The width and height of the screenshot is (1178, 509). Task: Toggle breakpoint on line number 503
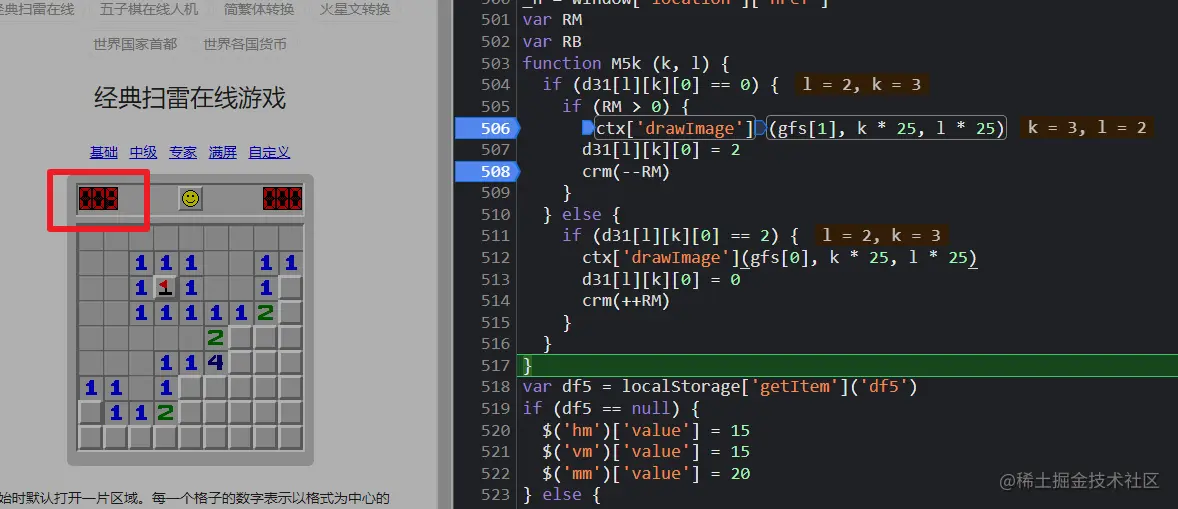495,63
